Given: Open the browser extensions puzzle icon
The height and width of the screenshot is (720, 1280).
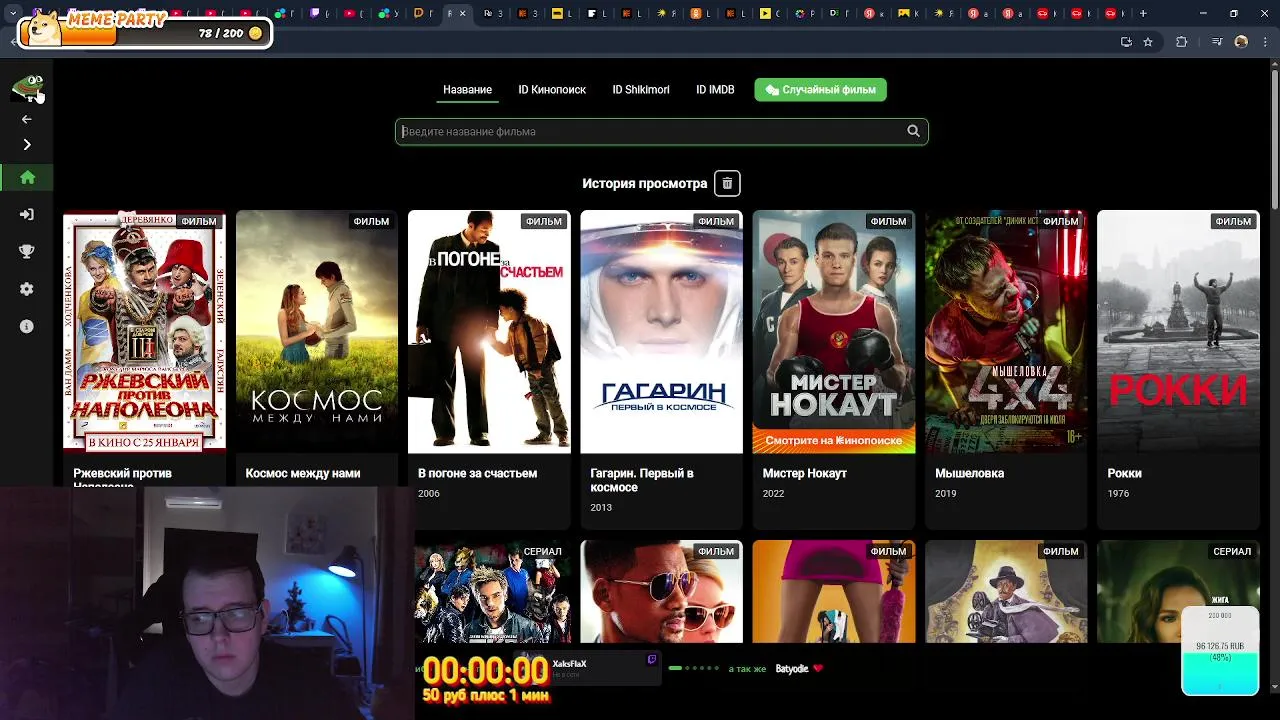Looking at the screenshot, I should (1182, 42).
